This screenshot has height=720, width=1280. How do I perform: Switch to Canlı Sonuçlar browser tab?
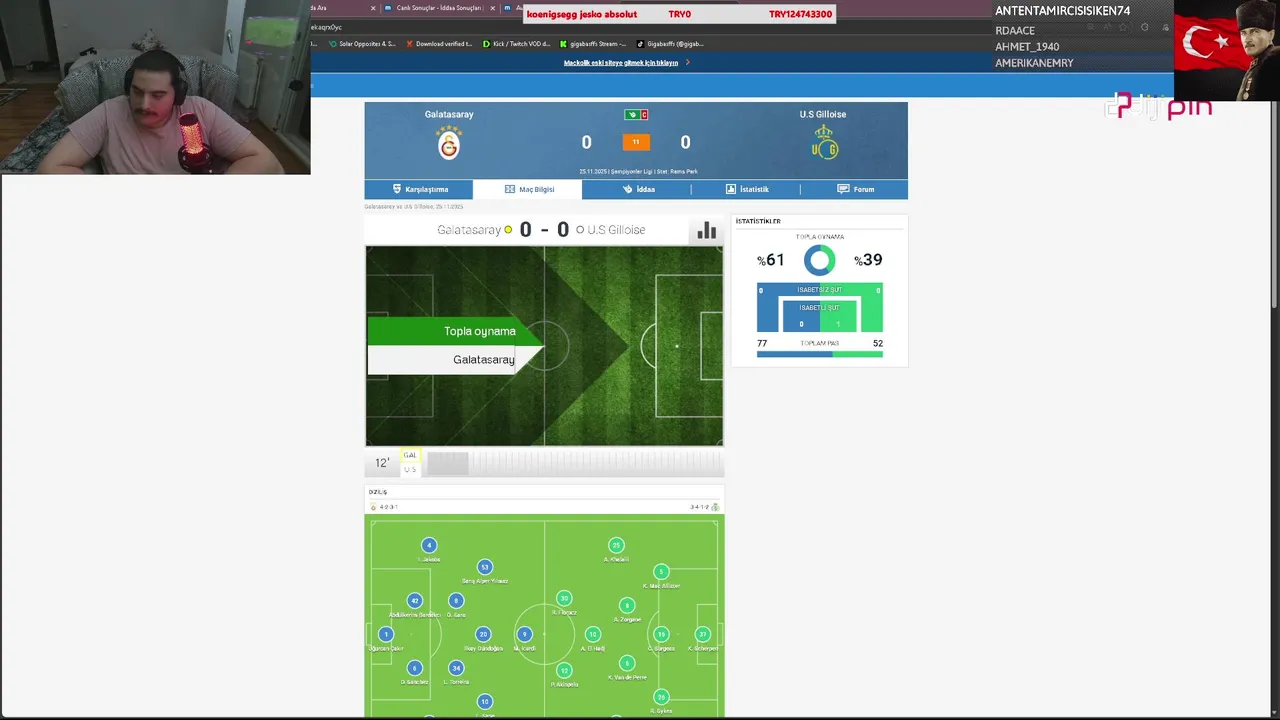tap(438, 8)
